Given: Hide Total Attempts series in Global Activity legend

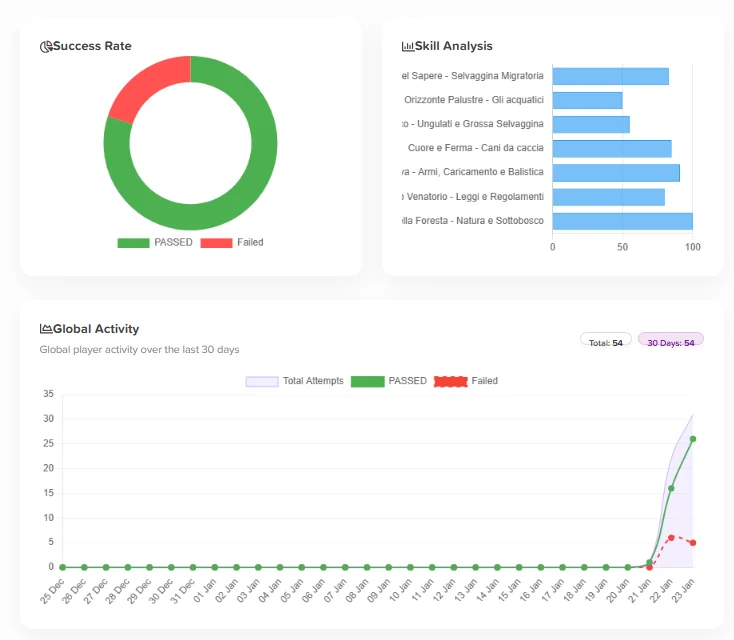Looking at the screenshot, I should pos(295,381).
